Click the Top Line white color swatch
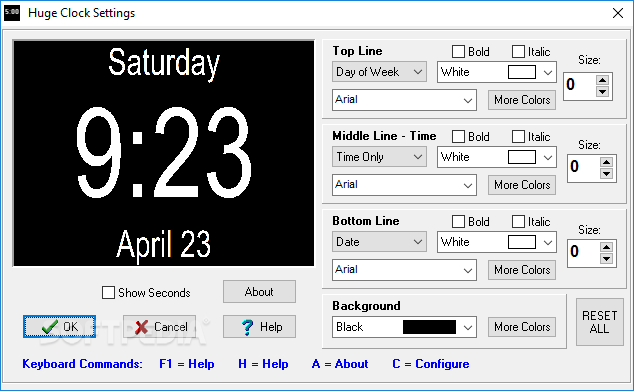Viewport: 634px width, 391px height. click(522, 72)
